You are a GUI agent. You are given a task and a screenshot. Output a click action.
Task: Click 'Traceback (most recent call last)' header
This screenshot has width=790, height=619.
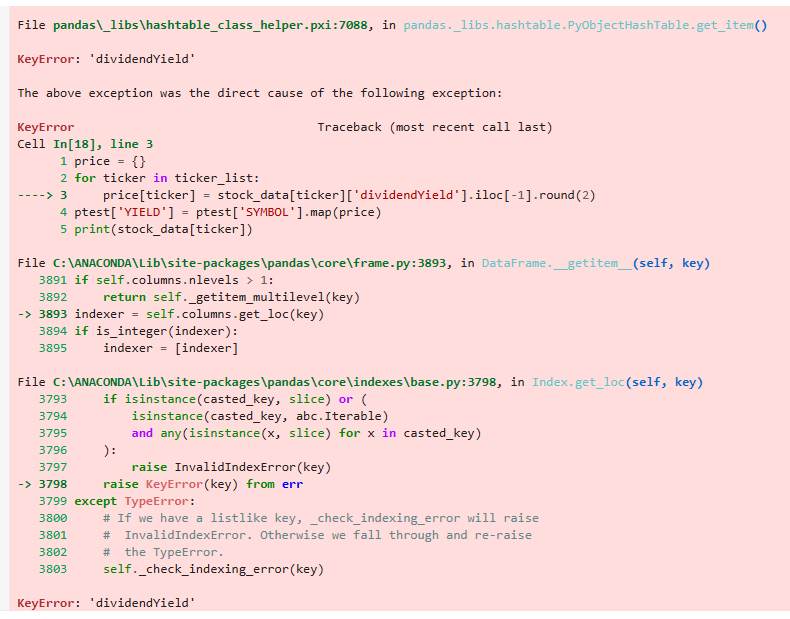pos(435,127)
